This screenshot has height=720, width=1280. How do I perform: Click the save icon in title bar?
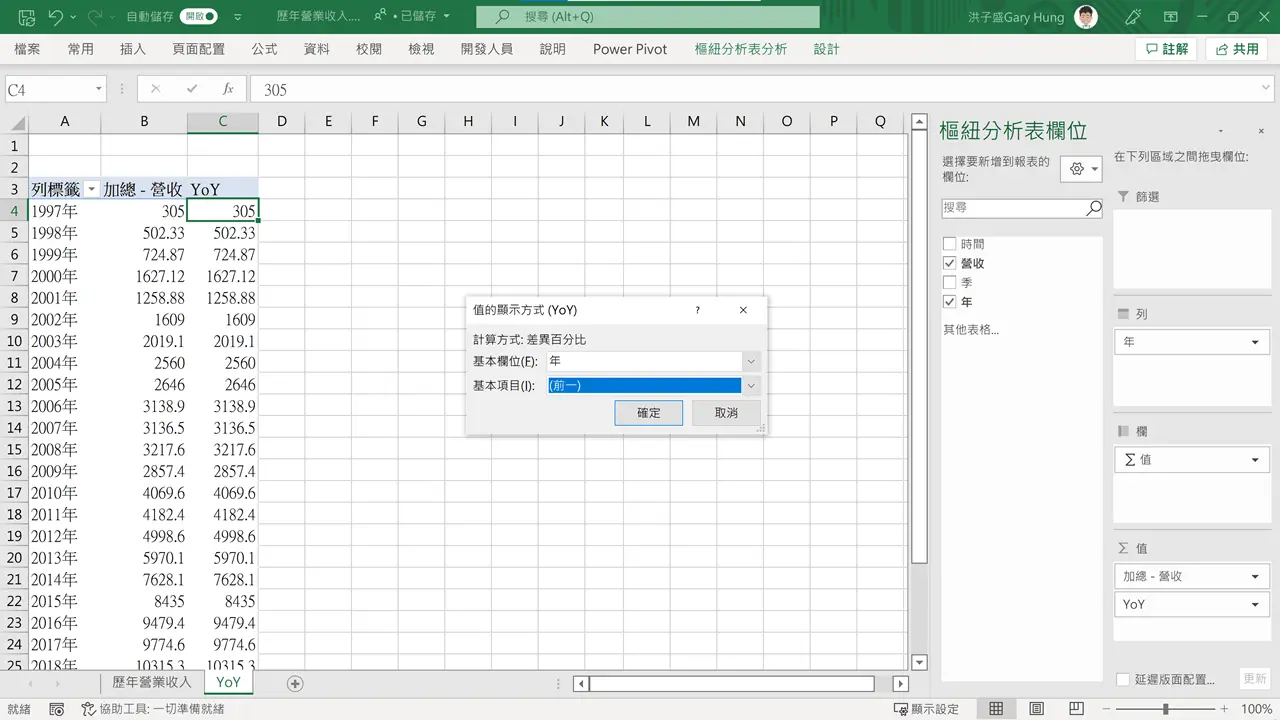[27, 17]
